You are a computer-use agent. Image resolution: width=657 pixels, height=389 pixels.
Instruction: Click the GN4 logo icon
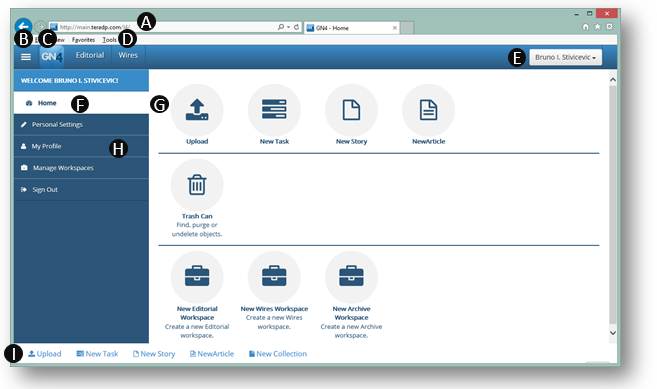pyautogui.click(x=52, y=57)
